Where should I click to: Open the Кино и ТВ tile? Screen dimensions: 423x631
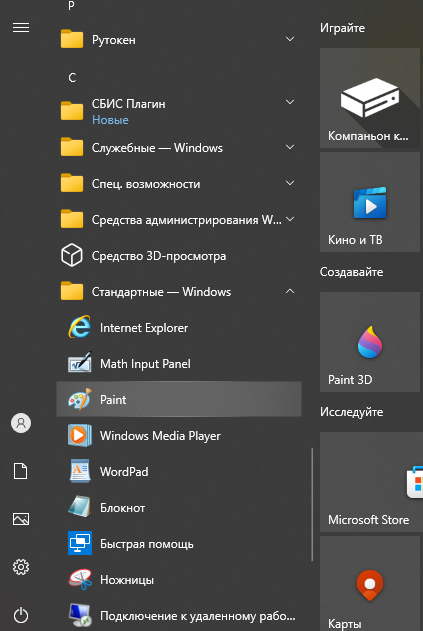click(370, 202)
